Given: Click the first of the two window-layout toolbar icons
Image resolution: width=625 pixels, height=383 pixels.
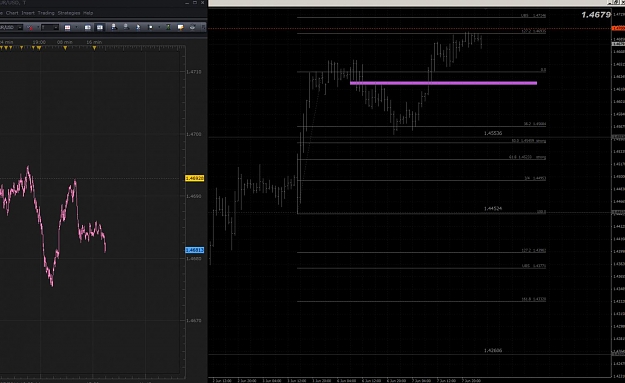Looking at the screenshot, I should tap(88, 27).
